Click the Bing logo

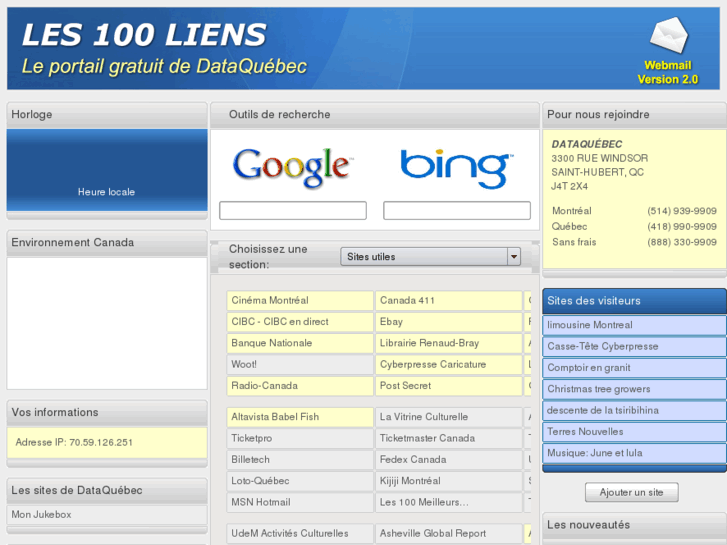click(x=456, y=167)
